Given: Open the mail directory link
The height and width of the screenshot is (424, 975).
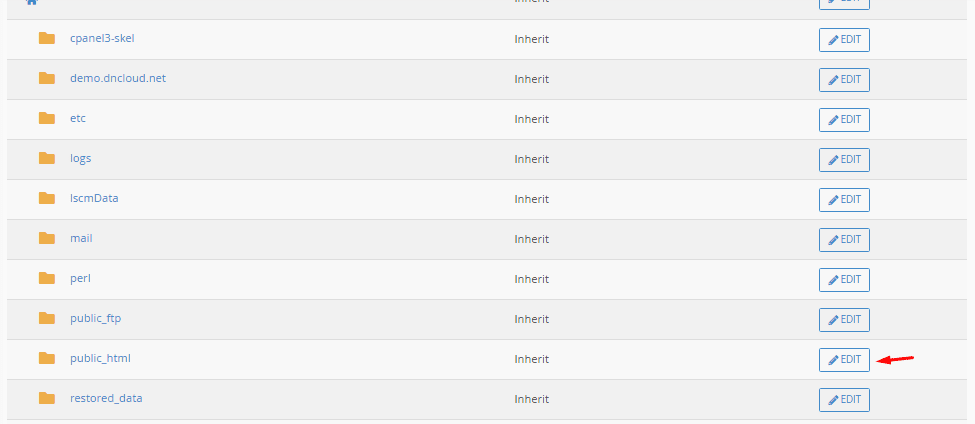Looking at the screenshot, I should (x=81, y=238).
